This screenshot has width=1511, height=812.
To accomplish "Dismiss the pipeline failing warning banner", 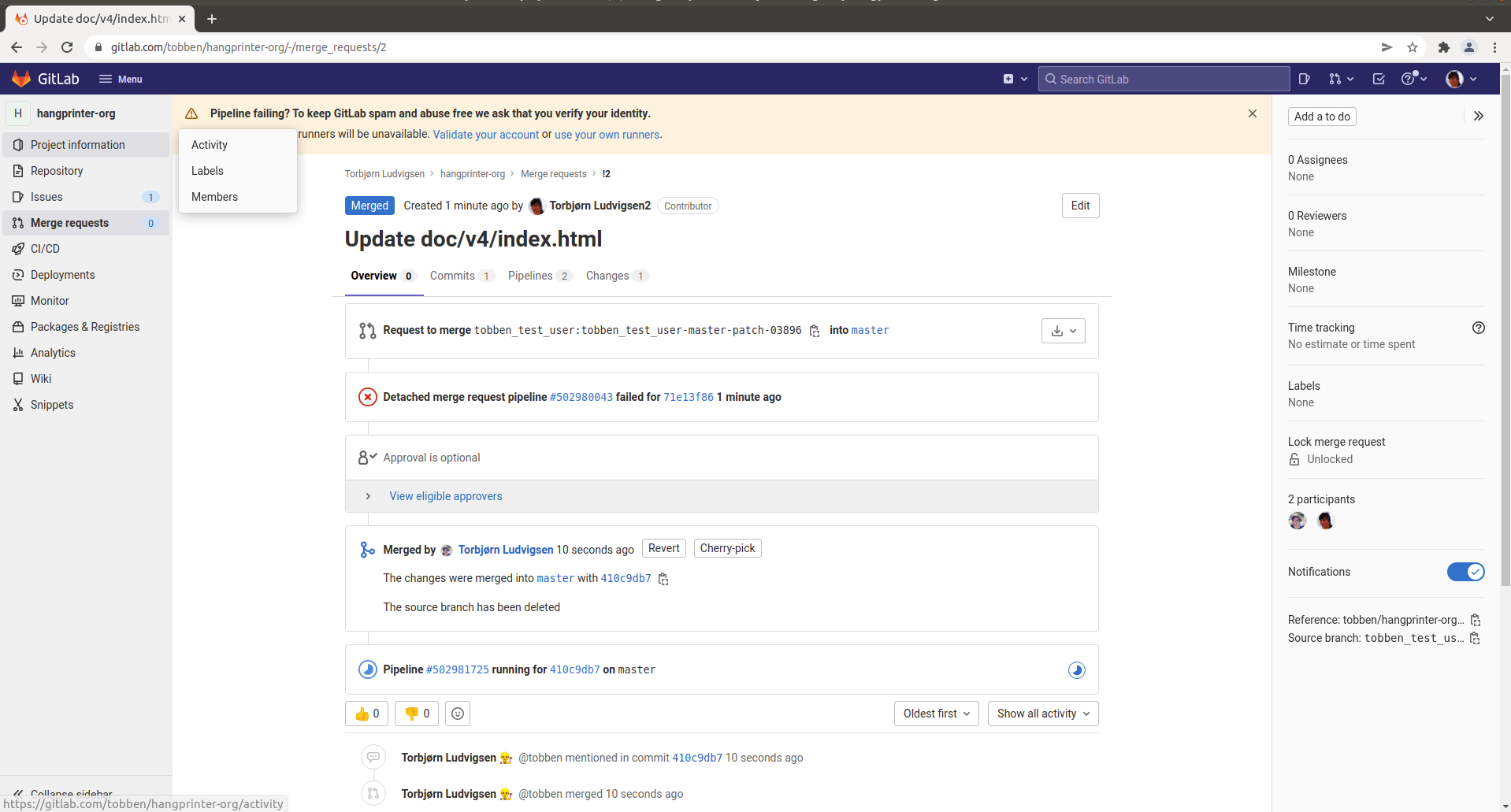I will pos(1252,113).
